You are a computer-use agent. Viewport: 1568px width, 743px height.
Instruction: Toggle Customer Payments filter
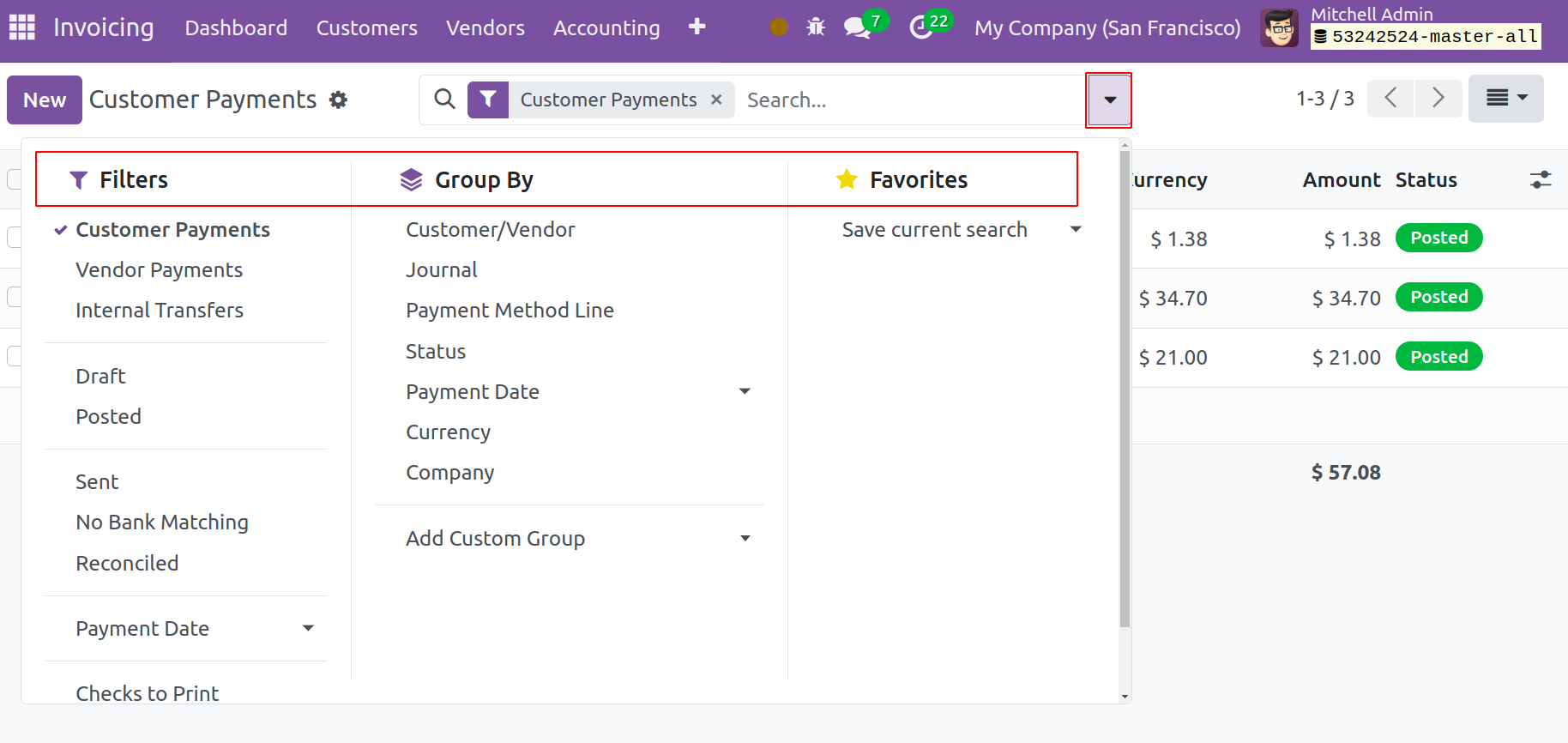[x=172, y=230]
